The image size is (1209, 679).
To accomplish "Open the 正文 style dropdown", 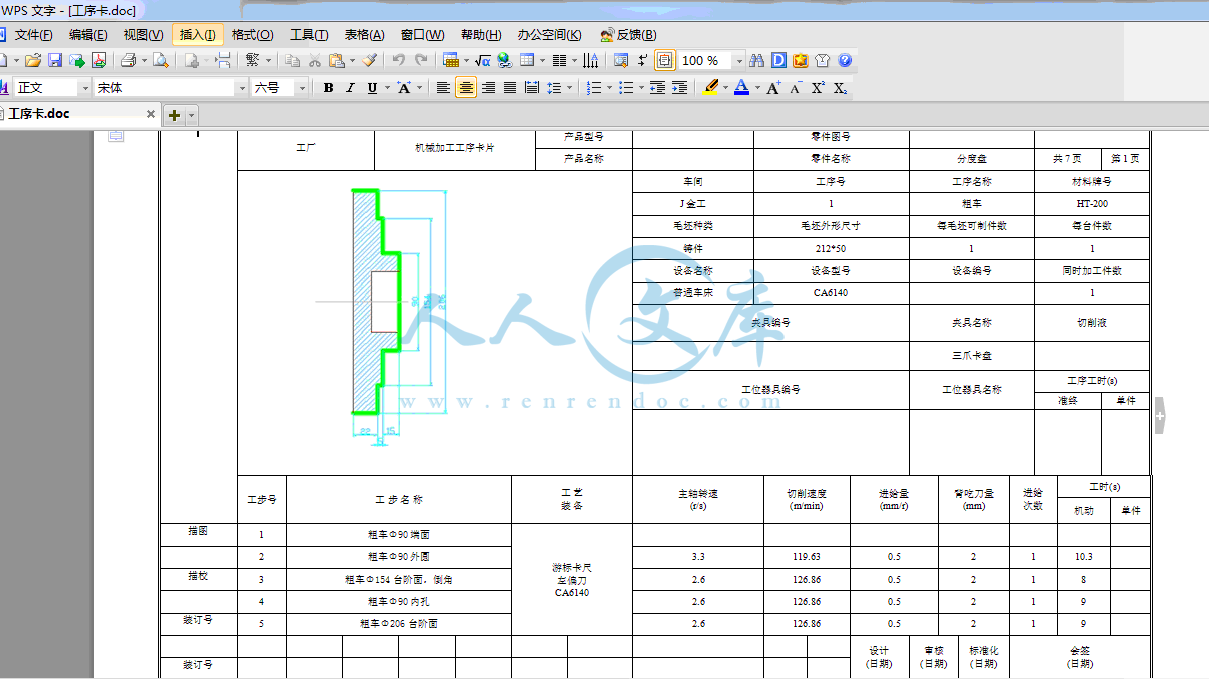I will point(85,88).
